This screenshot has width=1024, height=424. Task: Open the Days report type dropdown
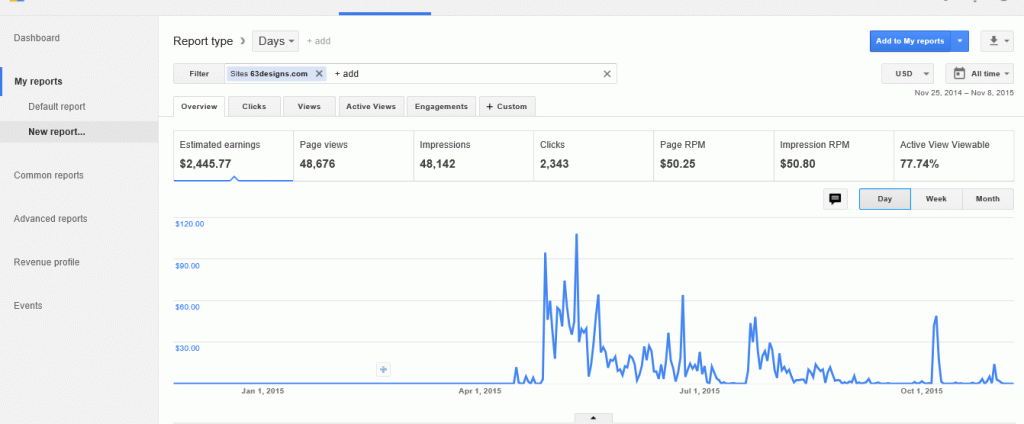click(276, 41)
